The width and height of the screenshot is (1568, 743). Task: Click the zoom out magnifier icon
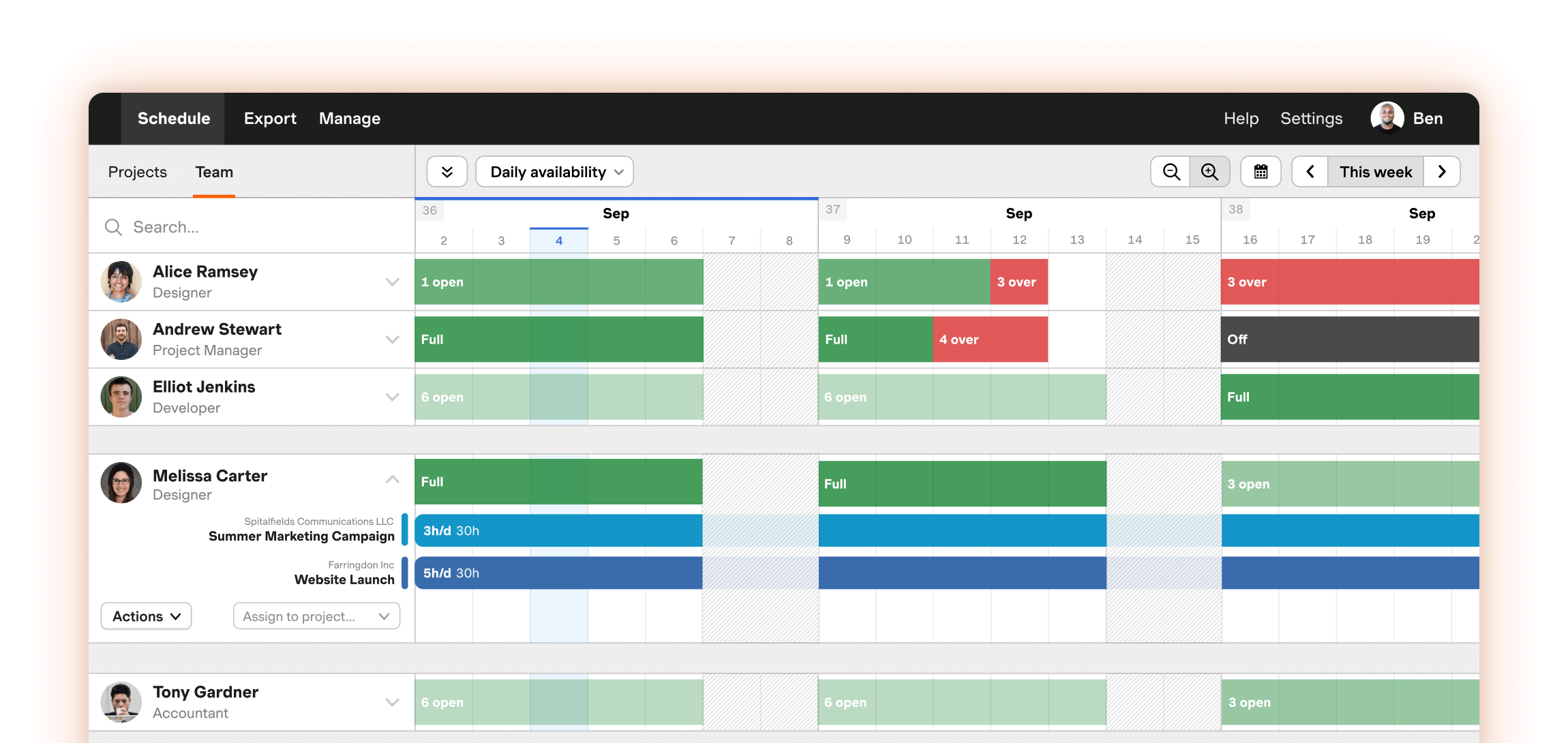pyautogui.click(x=1171, y=172)
